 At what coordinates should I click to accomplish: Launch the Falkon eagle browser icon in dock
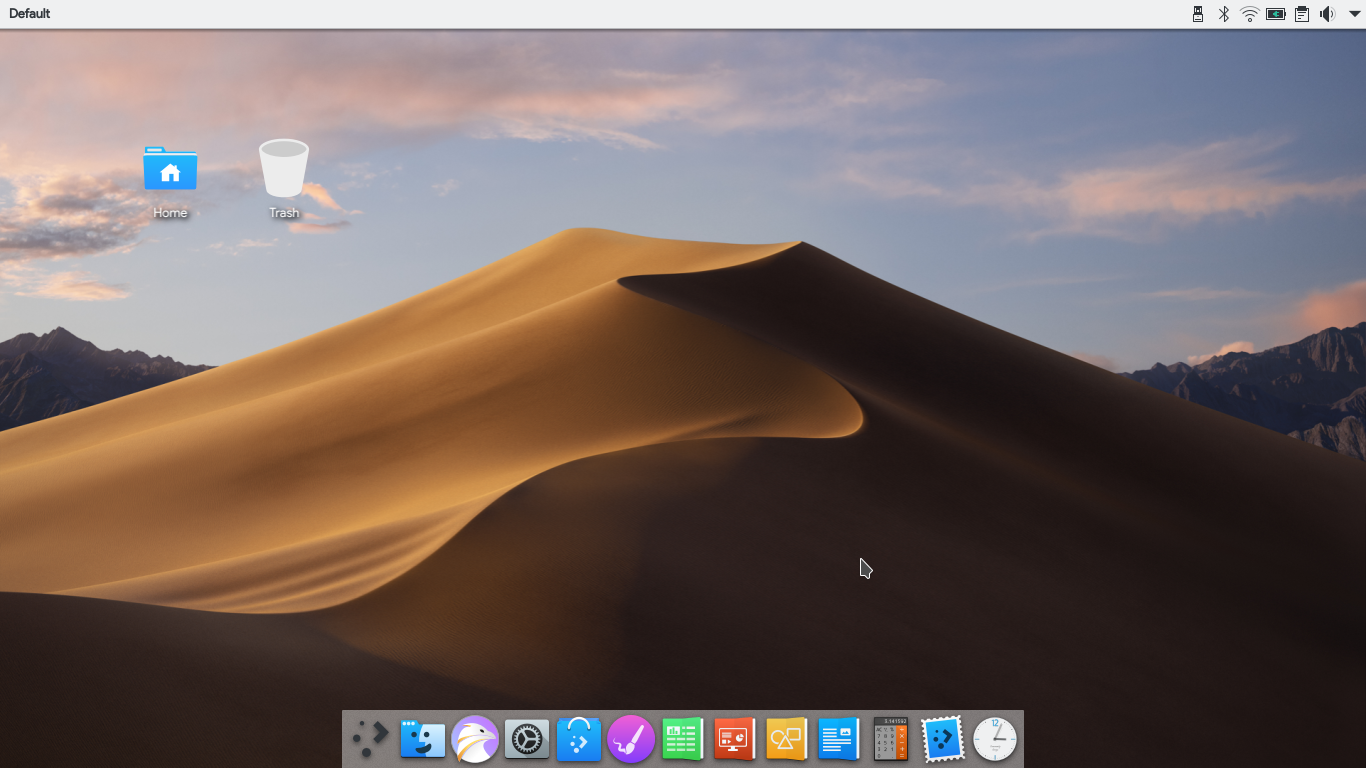click(475, 740)
